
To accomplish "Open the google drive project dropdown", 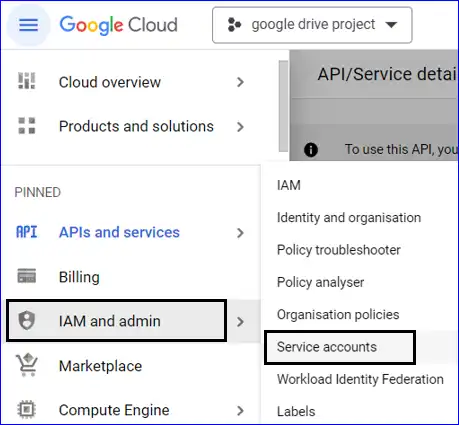I will click(x=312, y=25).
